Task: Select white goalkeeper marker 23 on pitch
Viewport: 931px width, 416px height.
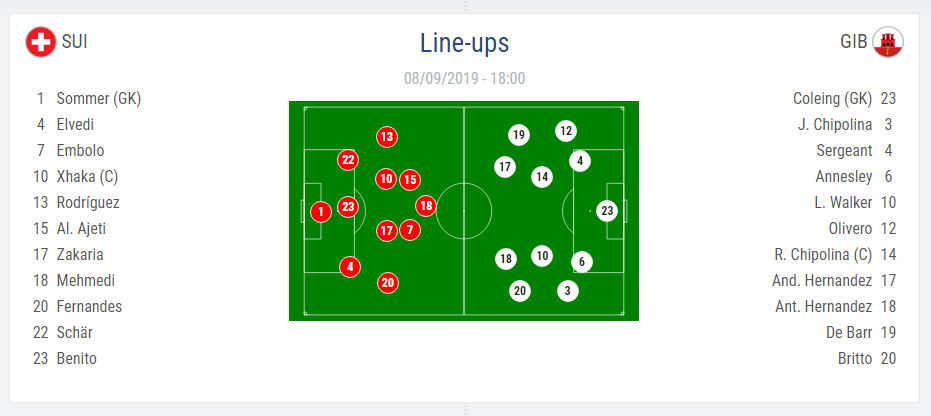Action: click(607, 211)
